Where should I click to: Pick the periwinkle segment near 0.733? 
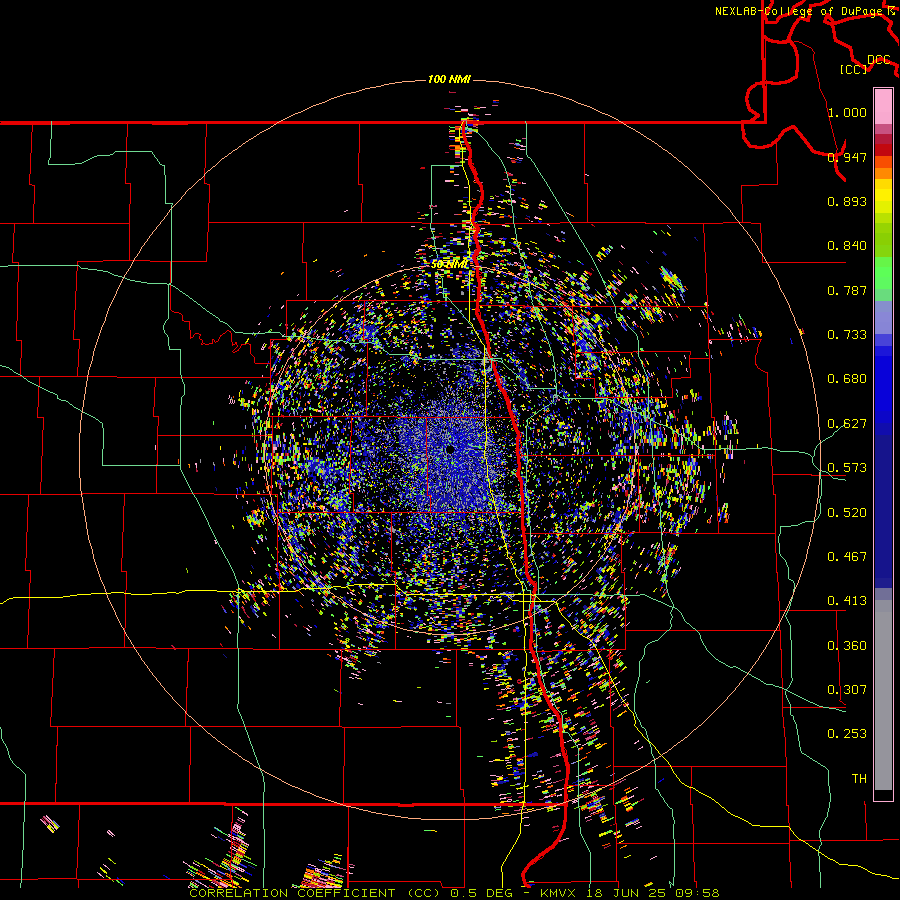point(883,317)
